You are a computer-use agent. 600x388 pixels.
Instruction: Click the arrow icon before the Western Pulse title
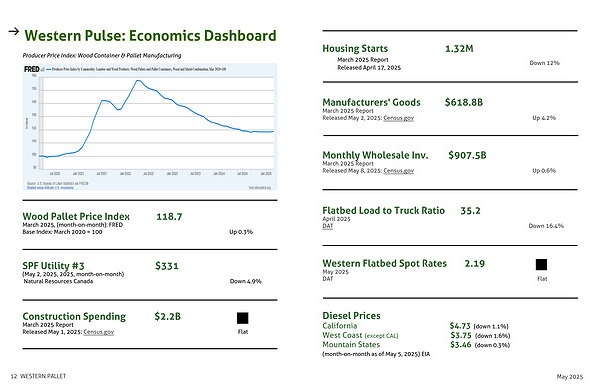(14, 31)
